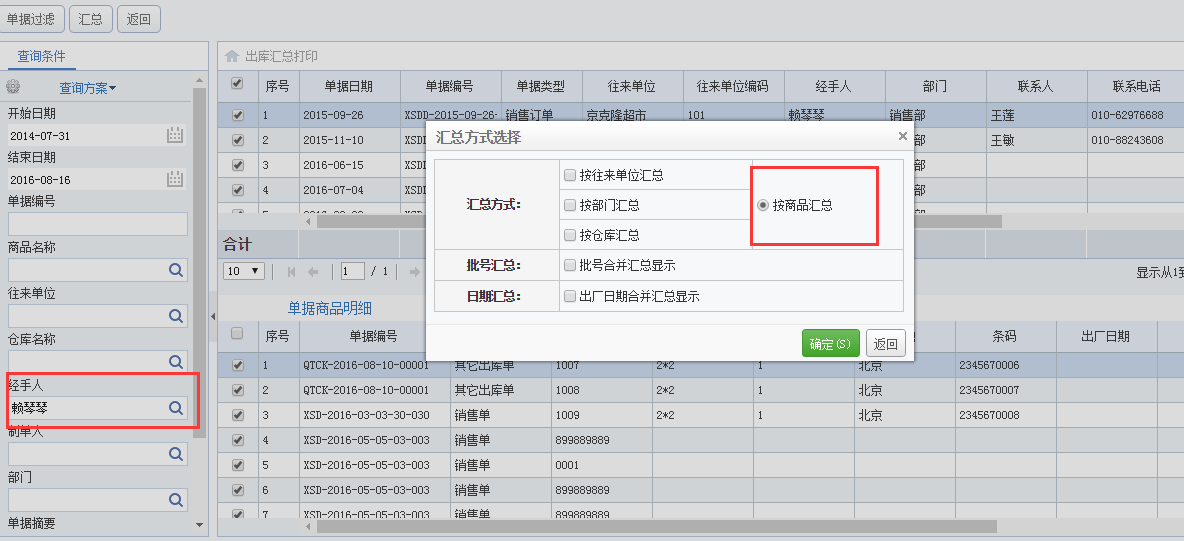The height and width of the screenshot is (541, 1184).
Task: Collapse the left query panel with the arrow
Action: click(212, 316)
